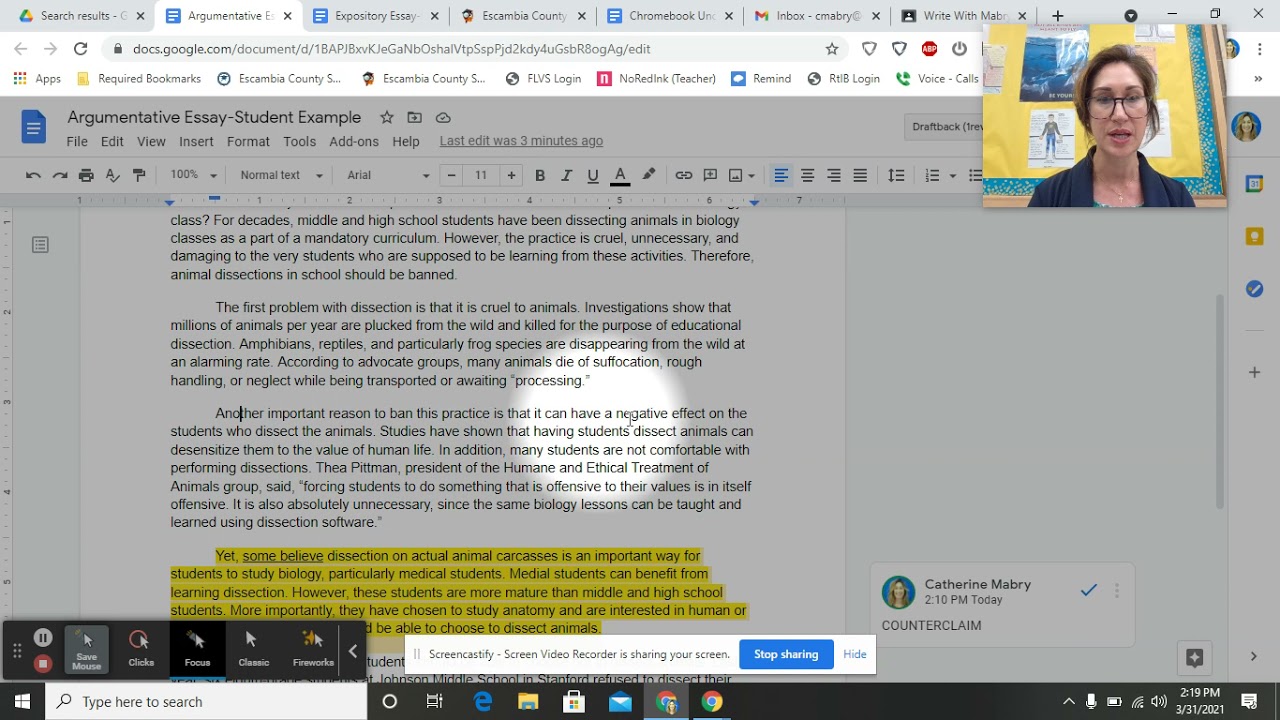Open the zoom 100% dropdown

pyautogui.click(x=193, y=175)
